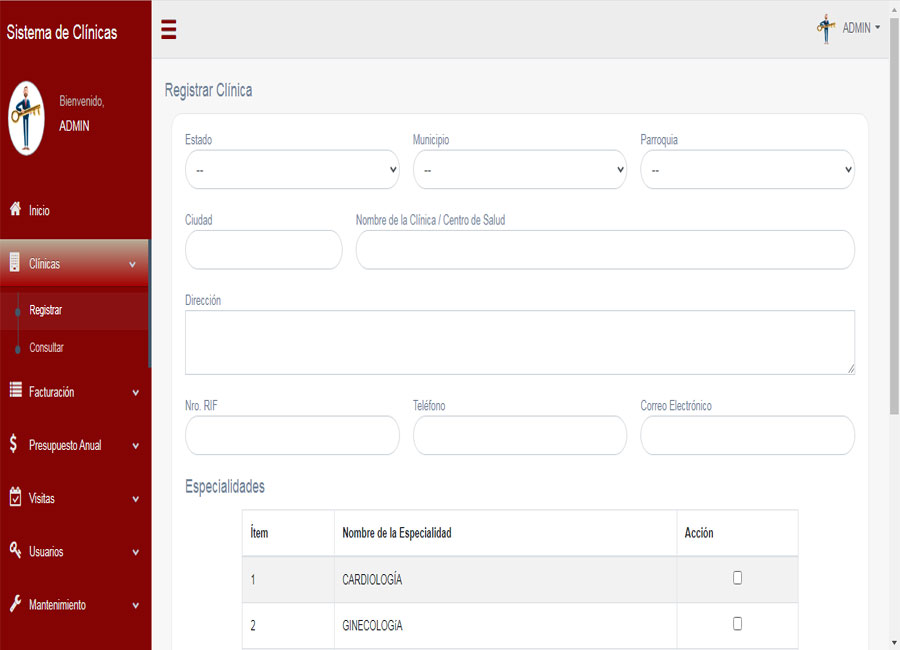The image size is (900, 650).
Task: Click the building icon beside Clínicas
Action: coord(15,263)
